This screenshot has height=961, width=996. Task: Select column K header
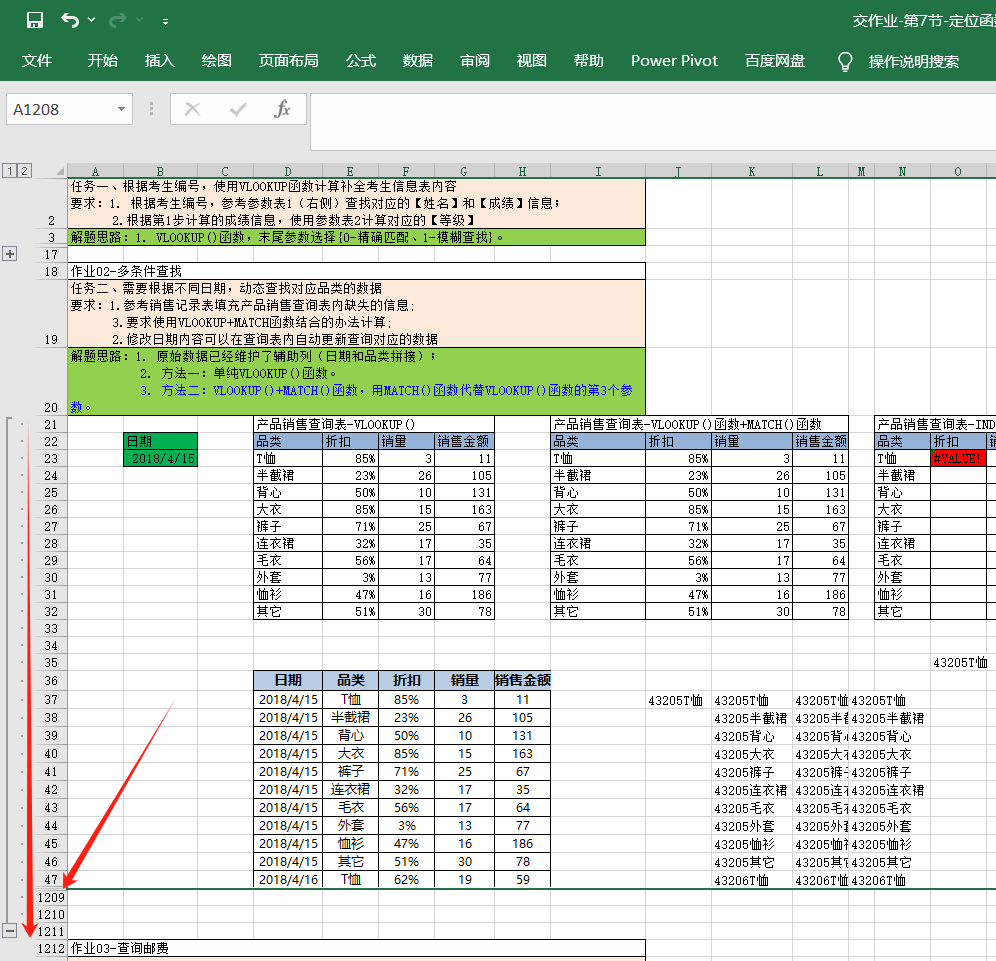click(751, 171)
